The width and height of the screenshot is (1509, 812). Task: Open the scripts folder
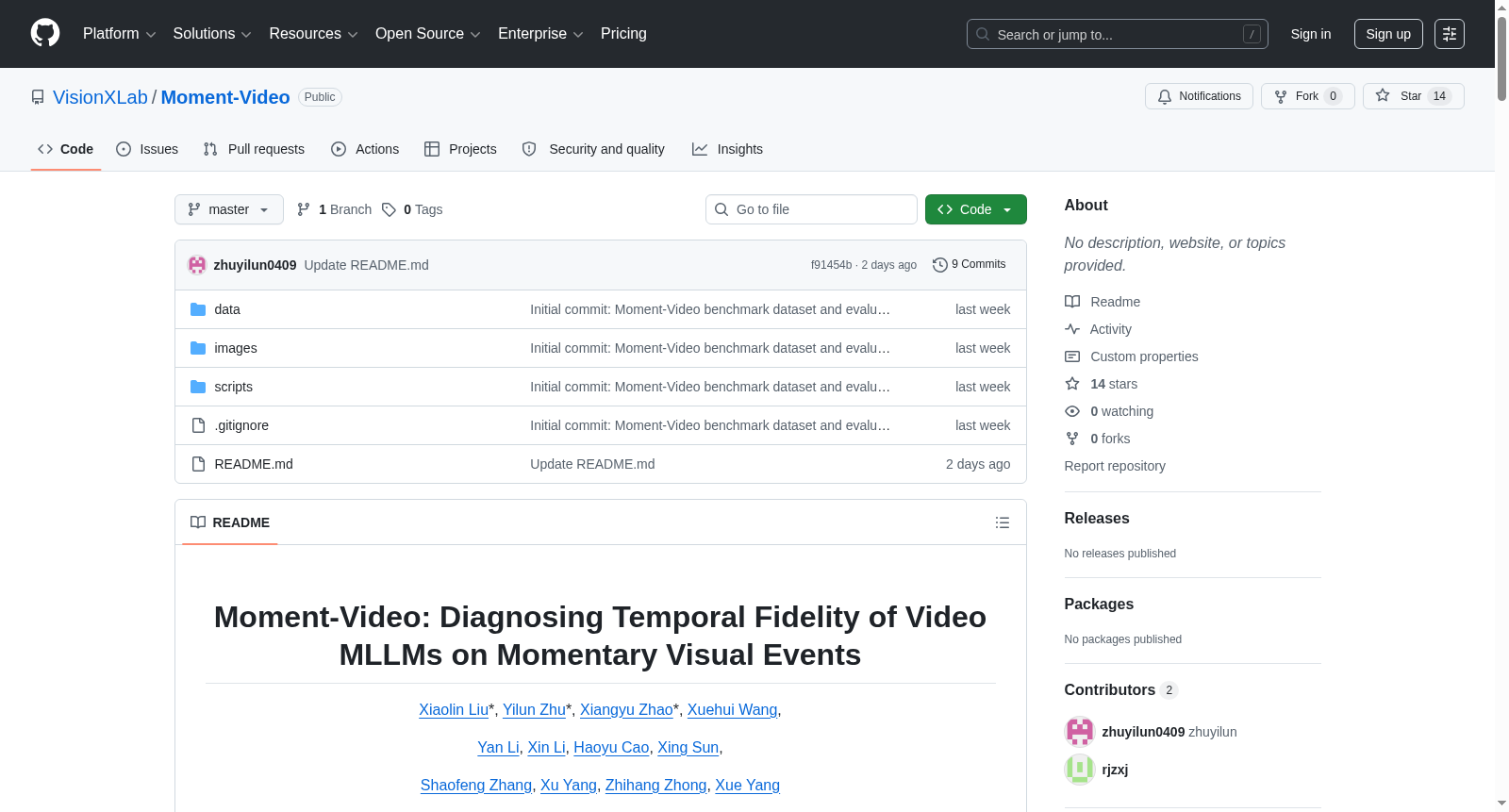tap(233, 387)
